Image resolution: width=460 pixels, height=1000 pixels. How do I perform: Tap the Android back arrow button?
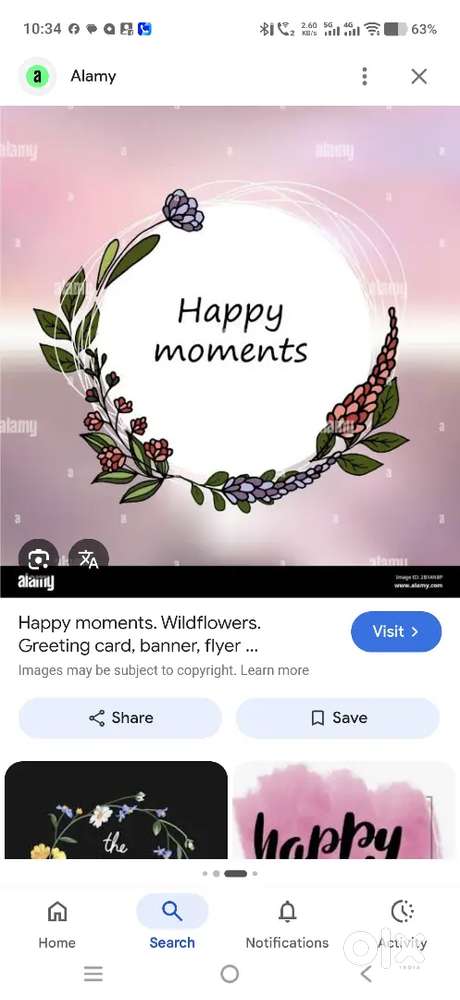tap(366, 974)
